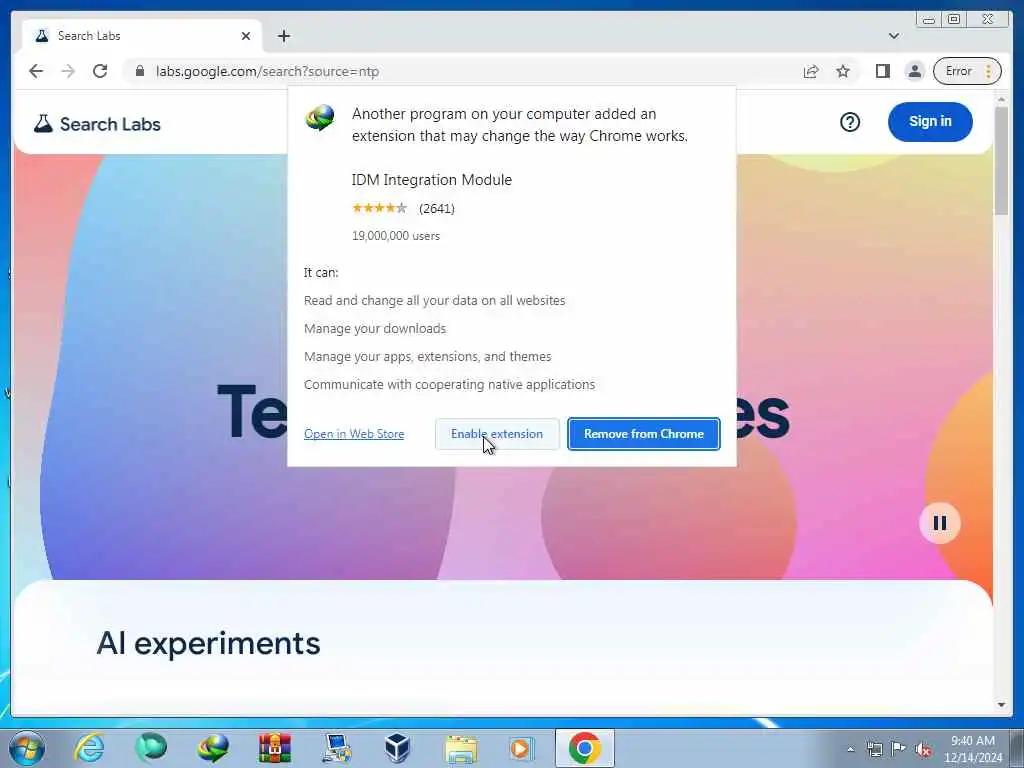Image resolution: width=1024 pixels, height=768 pixels.
Task: Click Remove from Chrome button
Action: [x=644, y=434]
